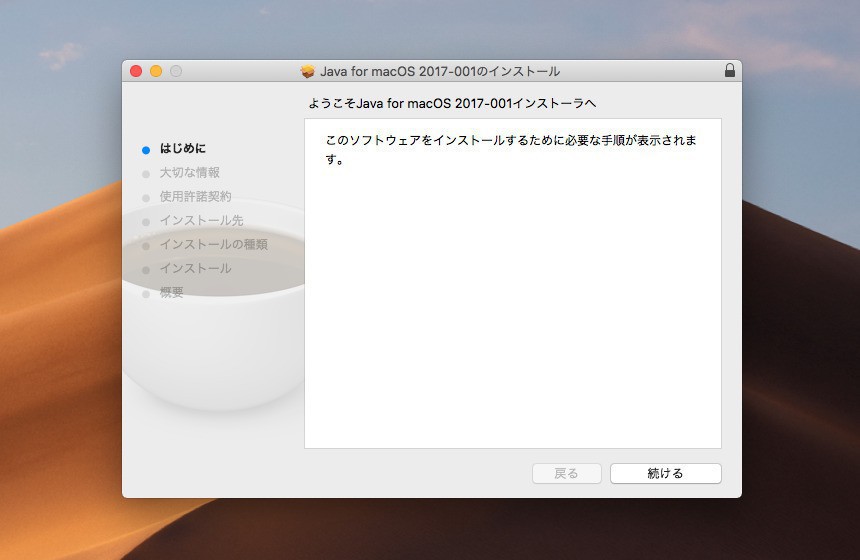Select the 使用許諾契約 step
Image resolution: width=860 pixels, height=560 pixels.
[195, 196]
